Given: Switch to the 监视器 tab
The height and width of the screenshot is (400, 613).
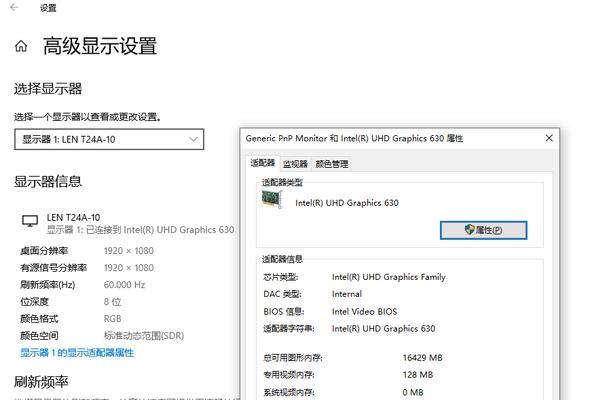Looking at the screenshot, I should pyautogui.click(x=295, y=164).
